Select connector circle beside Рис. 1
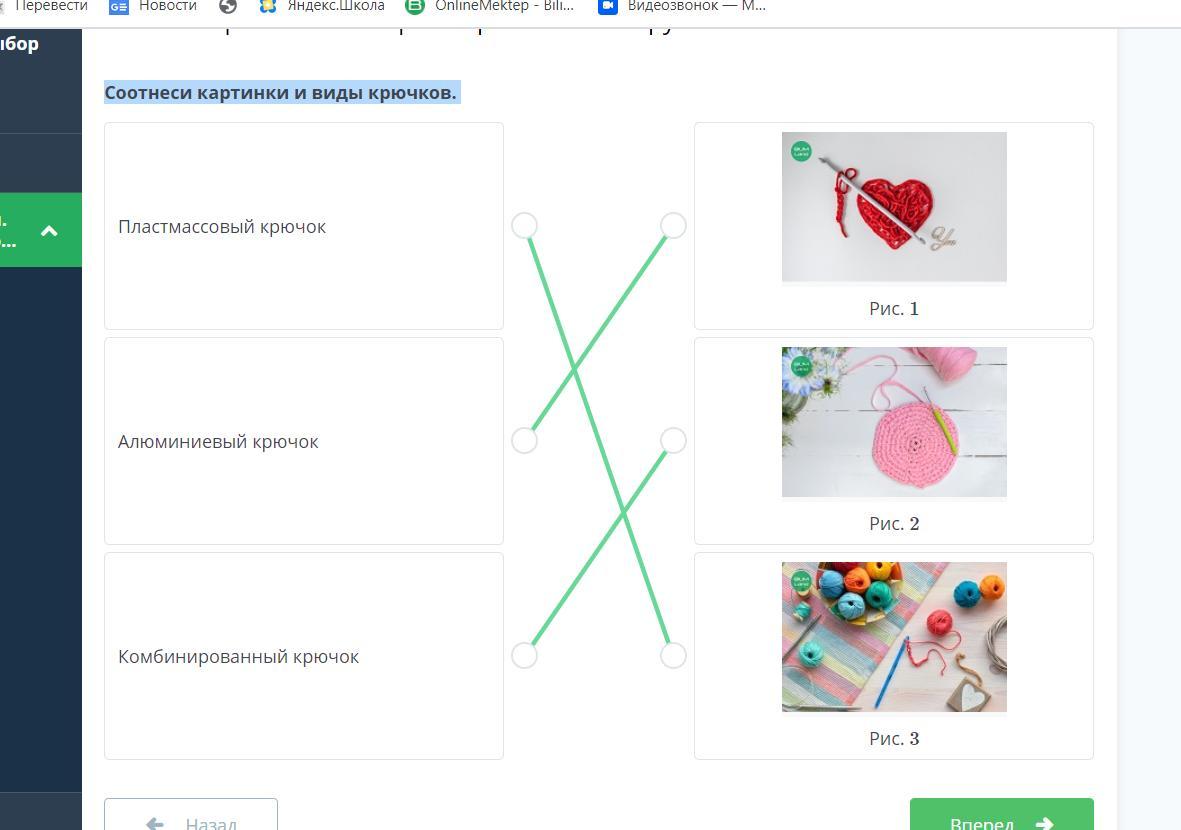 [x=673, y=225]
